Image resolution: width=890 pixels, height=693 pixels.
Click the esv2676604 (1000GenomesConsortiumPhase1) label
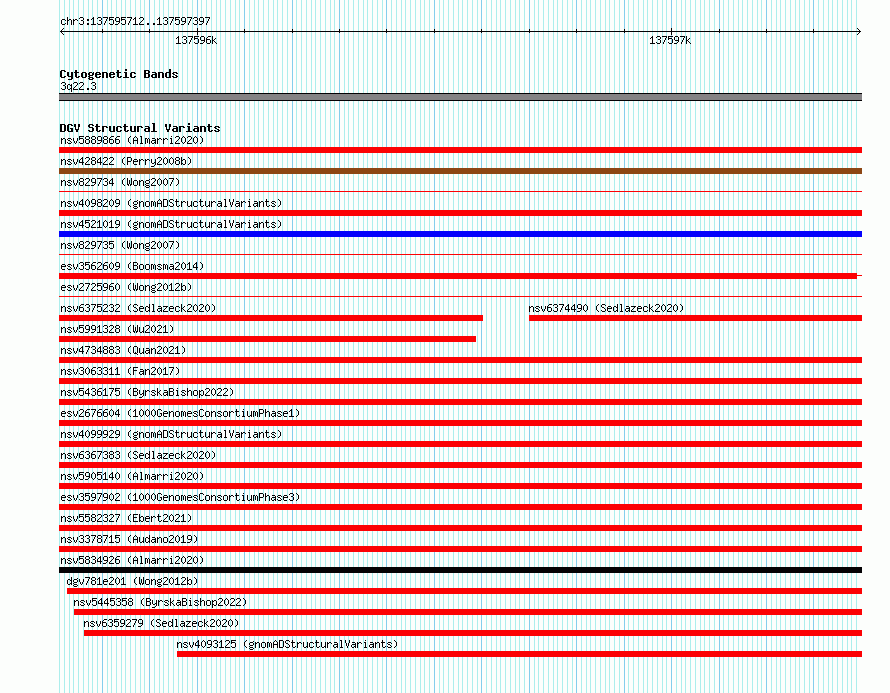[180, 413]
